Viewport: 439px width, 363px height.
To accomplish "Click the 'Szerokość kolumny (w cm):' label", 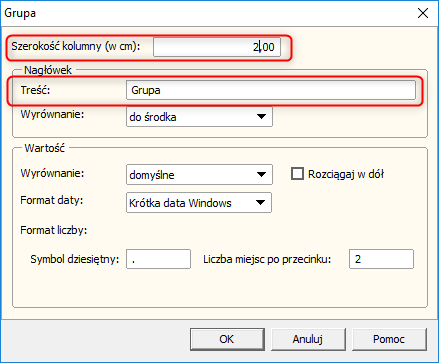I will tap(76, 46).
